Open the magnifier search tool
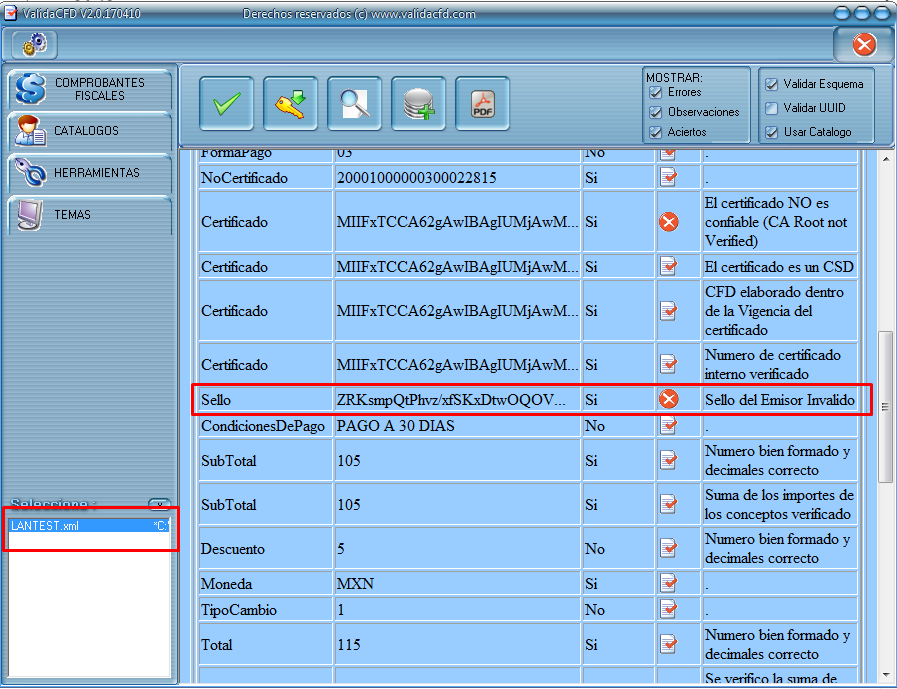 coord(355,104)
